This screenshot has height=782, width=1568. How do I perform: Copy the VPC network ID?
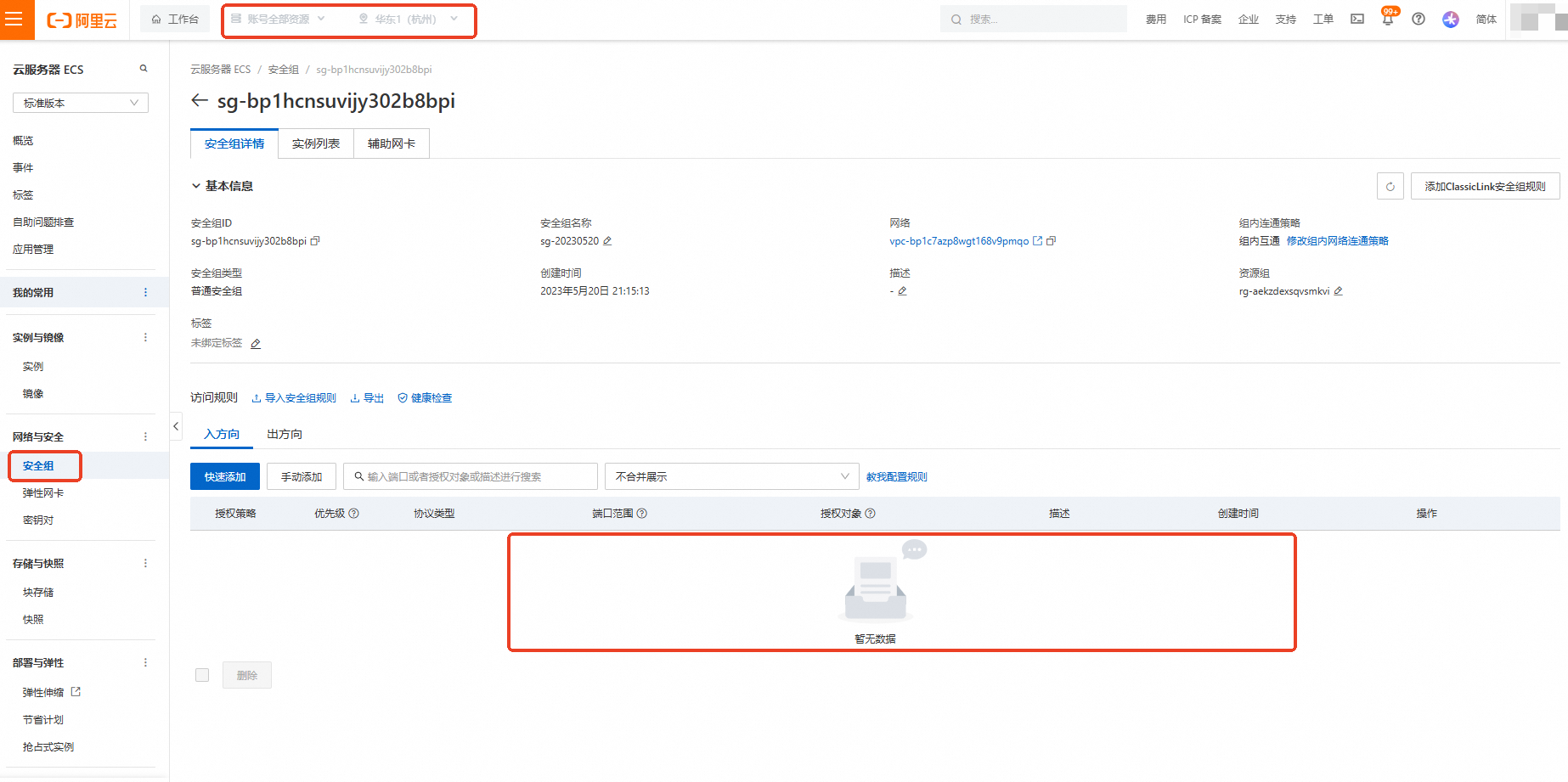(x=1052, y=241)
